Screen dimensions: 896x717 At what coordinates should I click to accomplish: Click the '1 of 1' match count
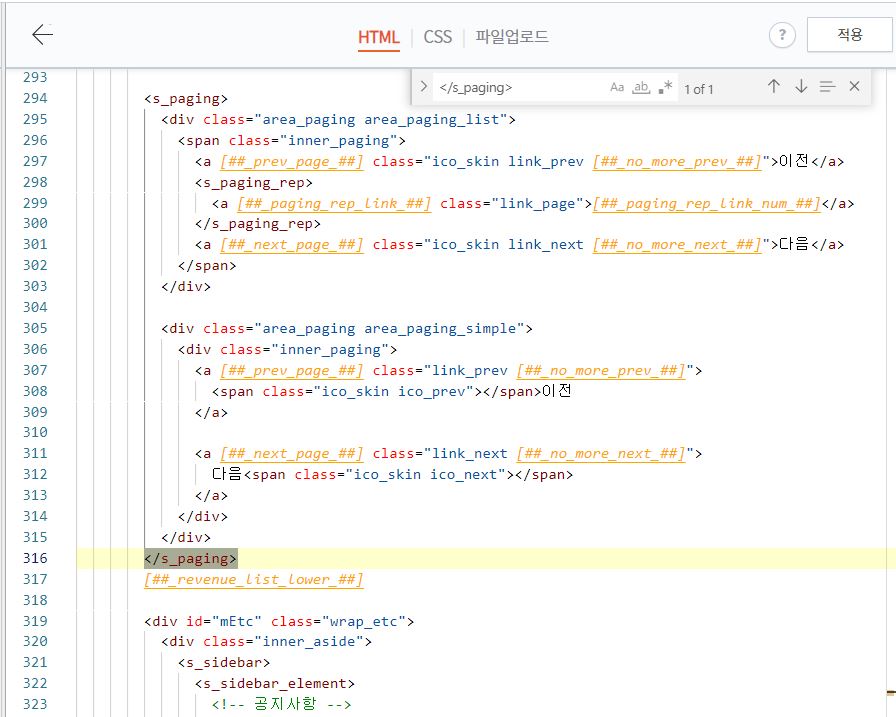coord(699,89)
